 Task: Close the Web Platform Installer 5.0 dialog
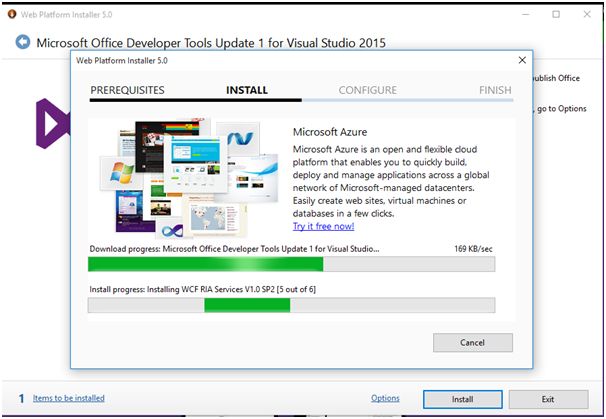(522, 60)
